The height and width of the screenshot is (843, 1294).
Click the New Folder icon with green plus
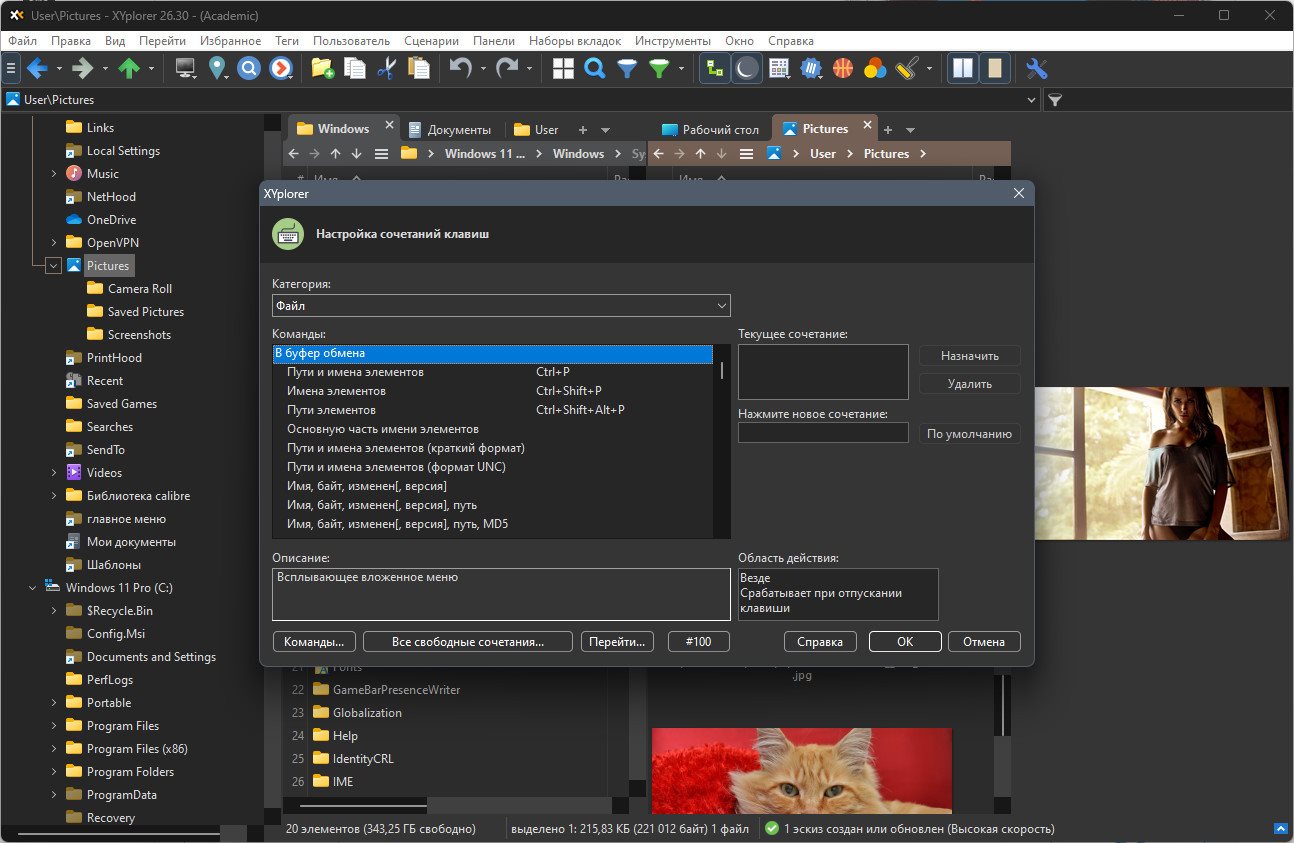point(322,68)
